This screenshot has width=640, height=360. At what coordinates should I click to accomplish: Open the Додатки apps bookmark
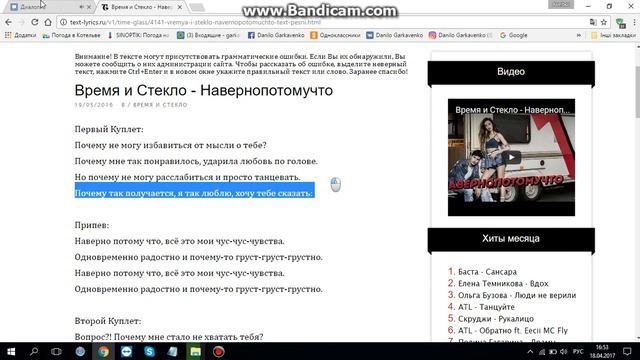click(x=20, y=36)
